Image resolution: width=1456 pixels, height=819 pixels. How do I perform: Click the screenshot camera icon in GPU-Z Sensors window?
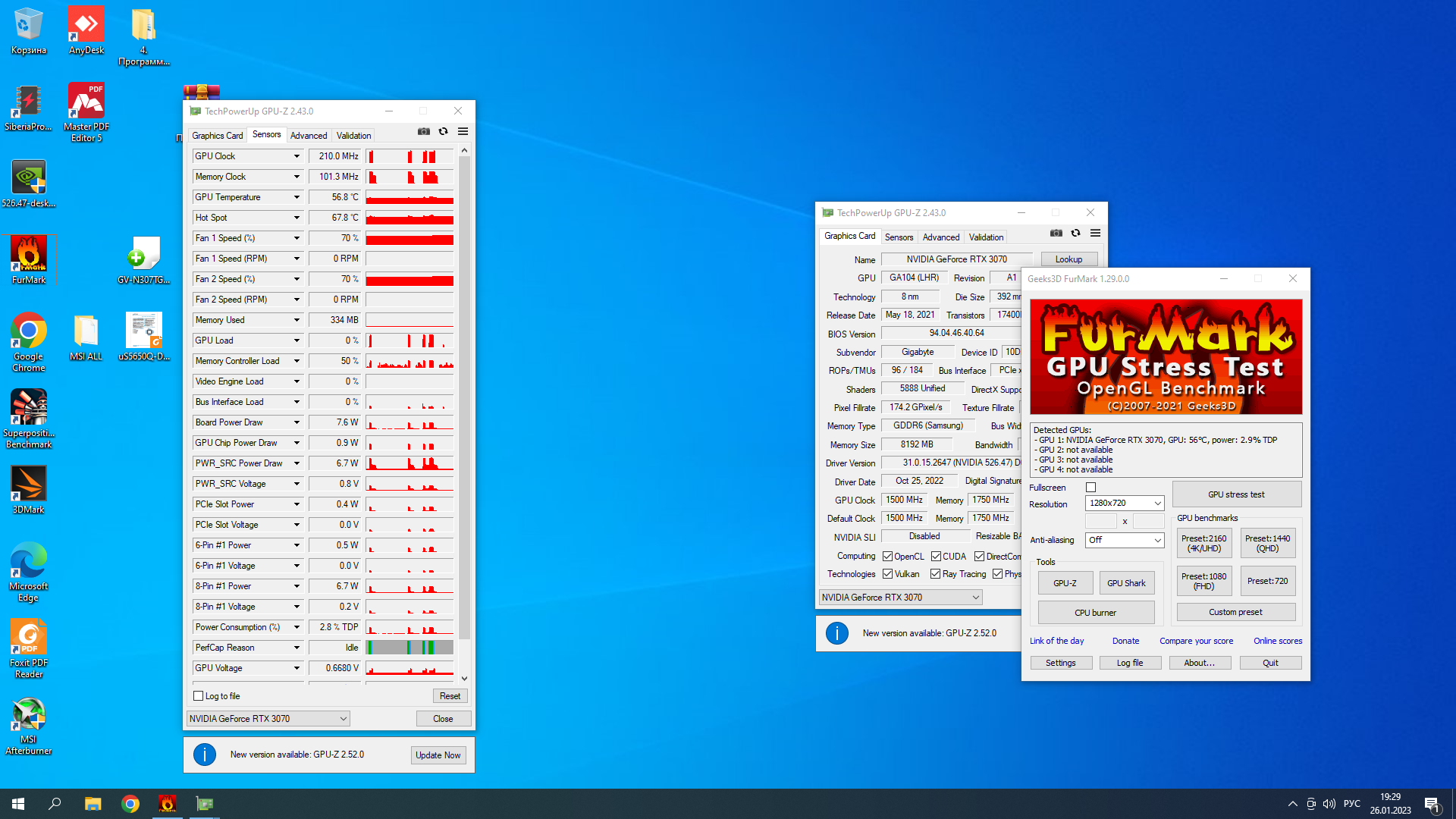(424, 132)
